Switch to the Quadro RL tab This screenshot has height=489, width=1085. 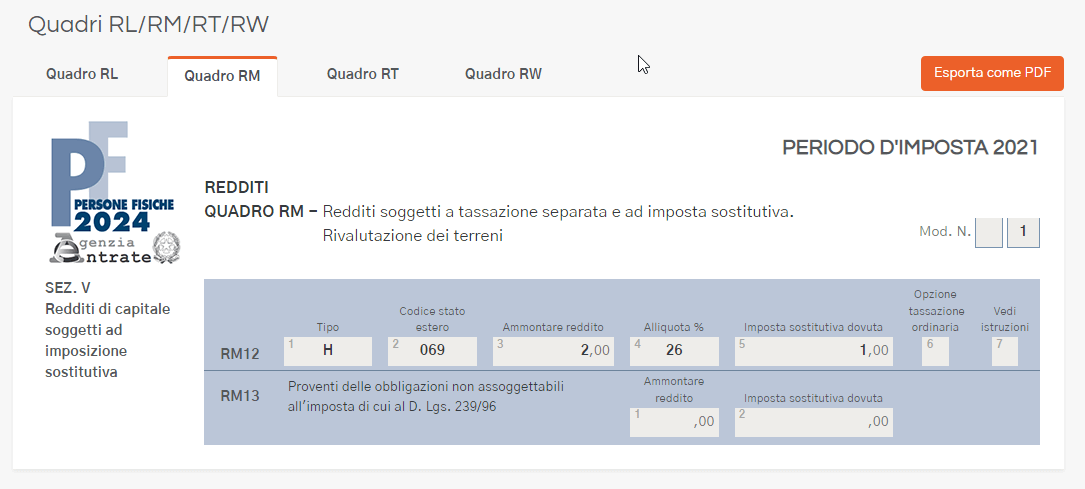pyautogui.click(x=82, y=74)
